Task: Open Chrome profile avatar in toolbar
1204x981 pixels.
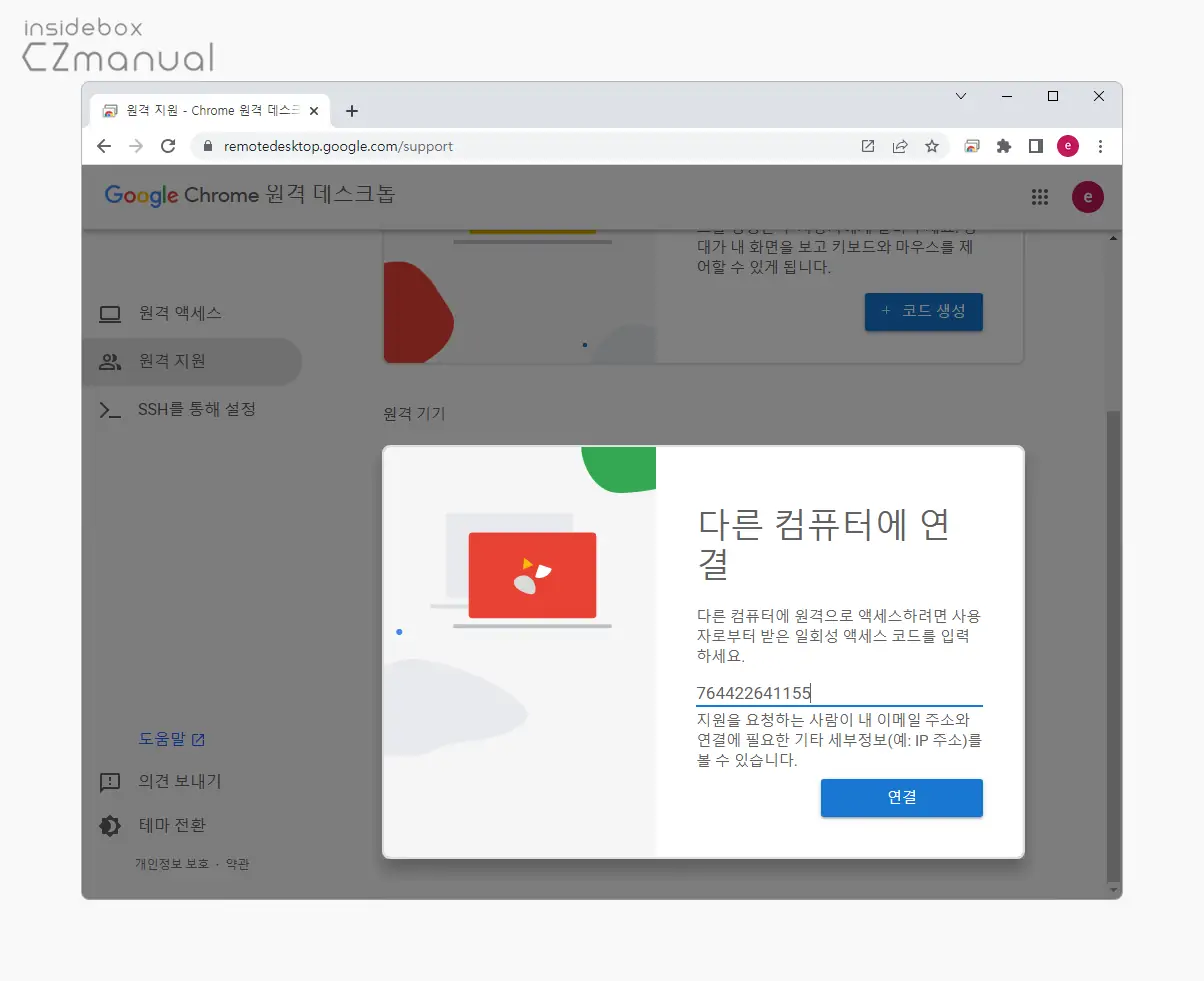Action: coord(1068,146)
